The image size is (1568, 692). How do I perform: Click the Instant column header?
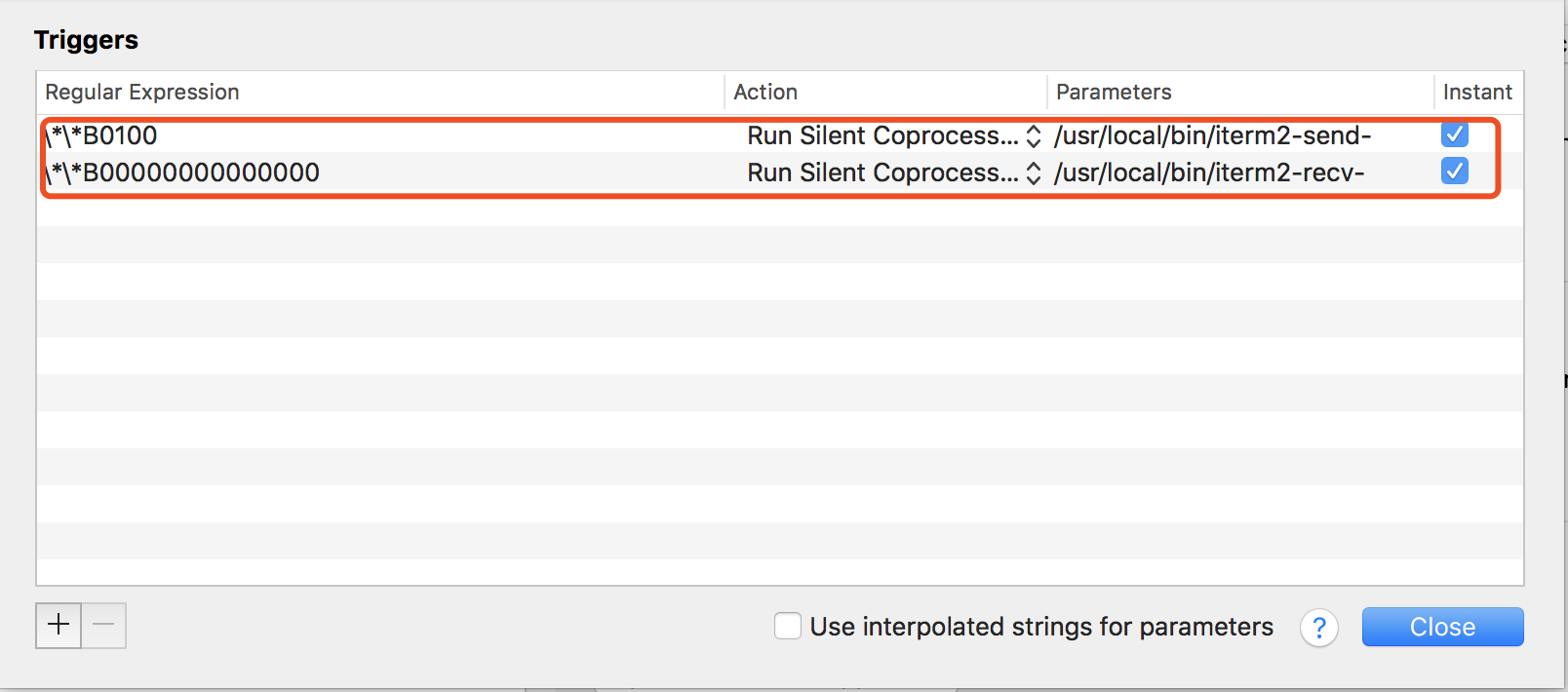click(1477, 92)
